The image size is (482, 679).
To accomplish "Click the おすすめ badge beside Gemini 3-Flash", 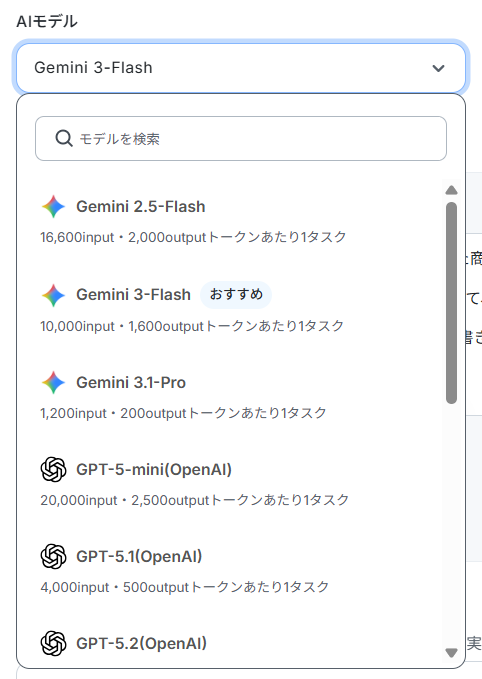I will [x=236, y=295].
